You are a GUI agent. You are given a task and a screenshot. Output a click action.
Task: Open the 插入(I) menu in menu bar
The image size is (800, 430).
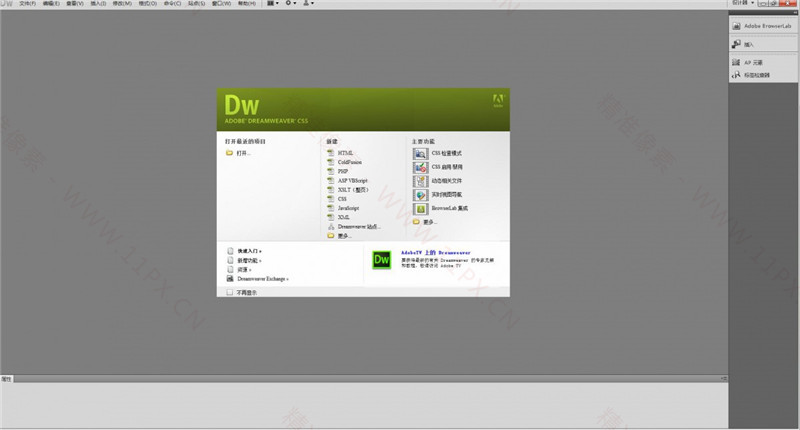point(98,3)
